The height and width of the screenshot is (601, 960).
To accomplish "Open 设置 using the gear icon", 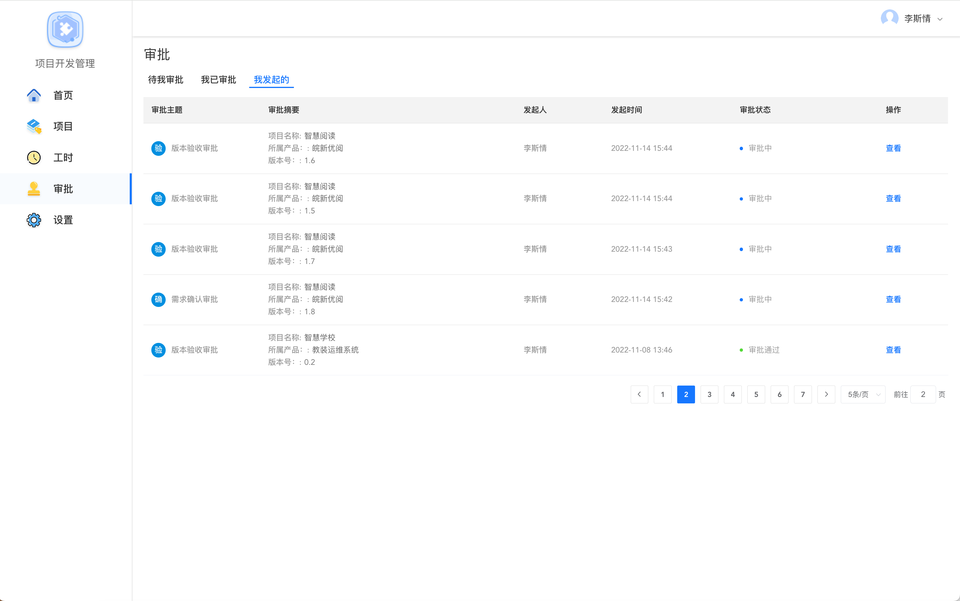I will tap(34, 220).
